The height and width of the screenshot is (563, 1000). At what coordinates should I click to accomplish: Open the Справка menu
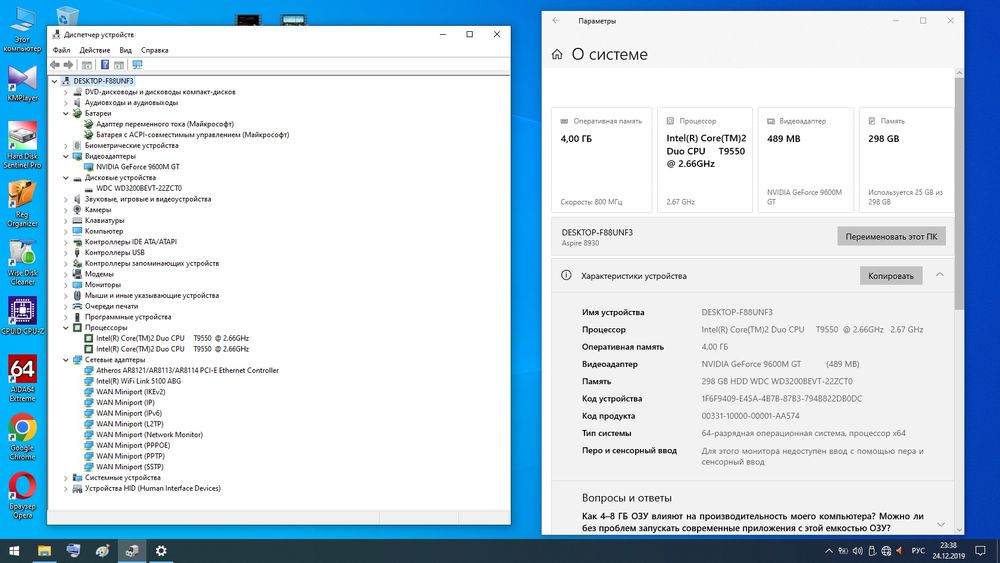(x=154, y=50)
